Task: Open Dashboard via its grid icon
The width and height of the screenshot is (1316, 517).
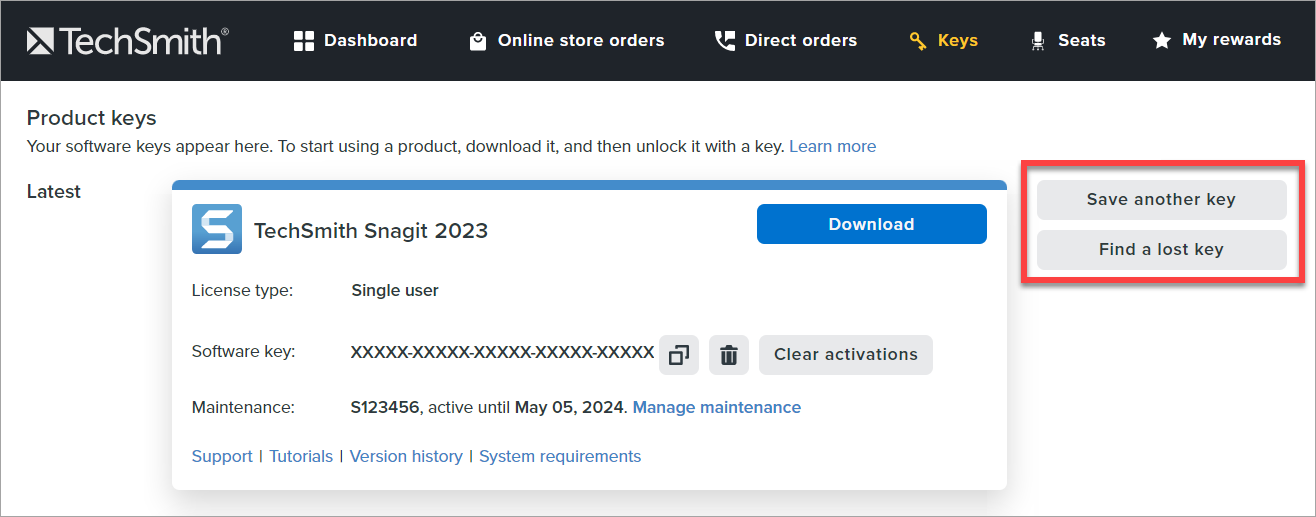Action: click(x=304, y=41)
